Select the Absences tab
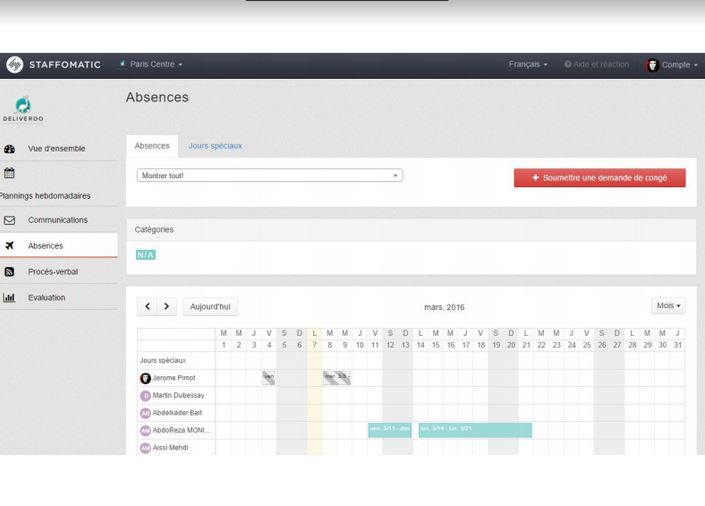Image resolution: width=705 pixels, height=506 pixels. (x=152, y=146)
